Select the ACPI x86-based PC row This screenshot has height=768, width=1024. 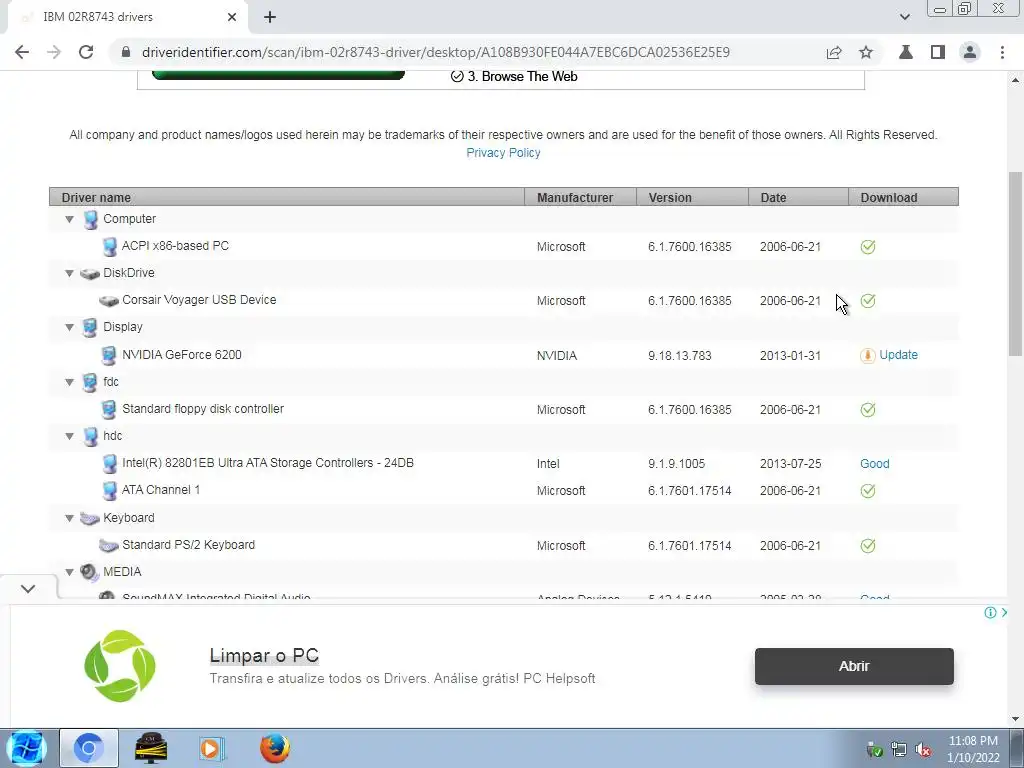(504, 246)
